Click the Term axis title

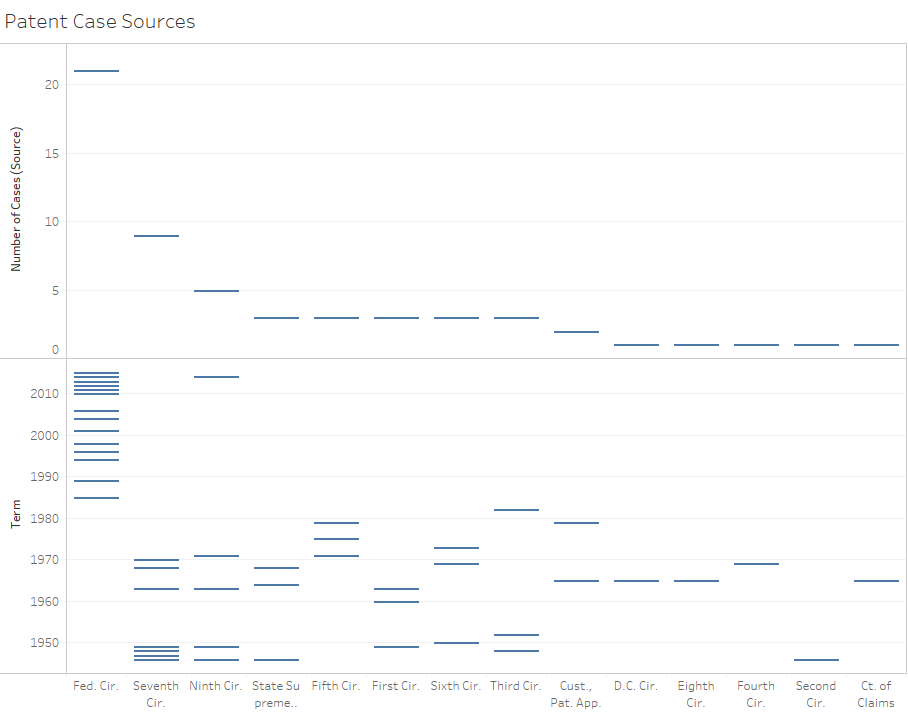tap(16, 516)
